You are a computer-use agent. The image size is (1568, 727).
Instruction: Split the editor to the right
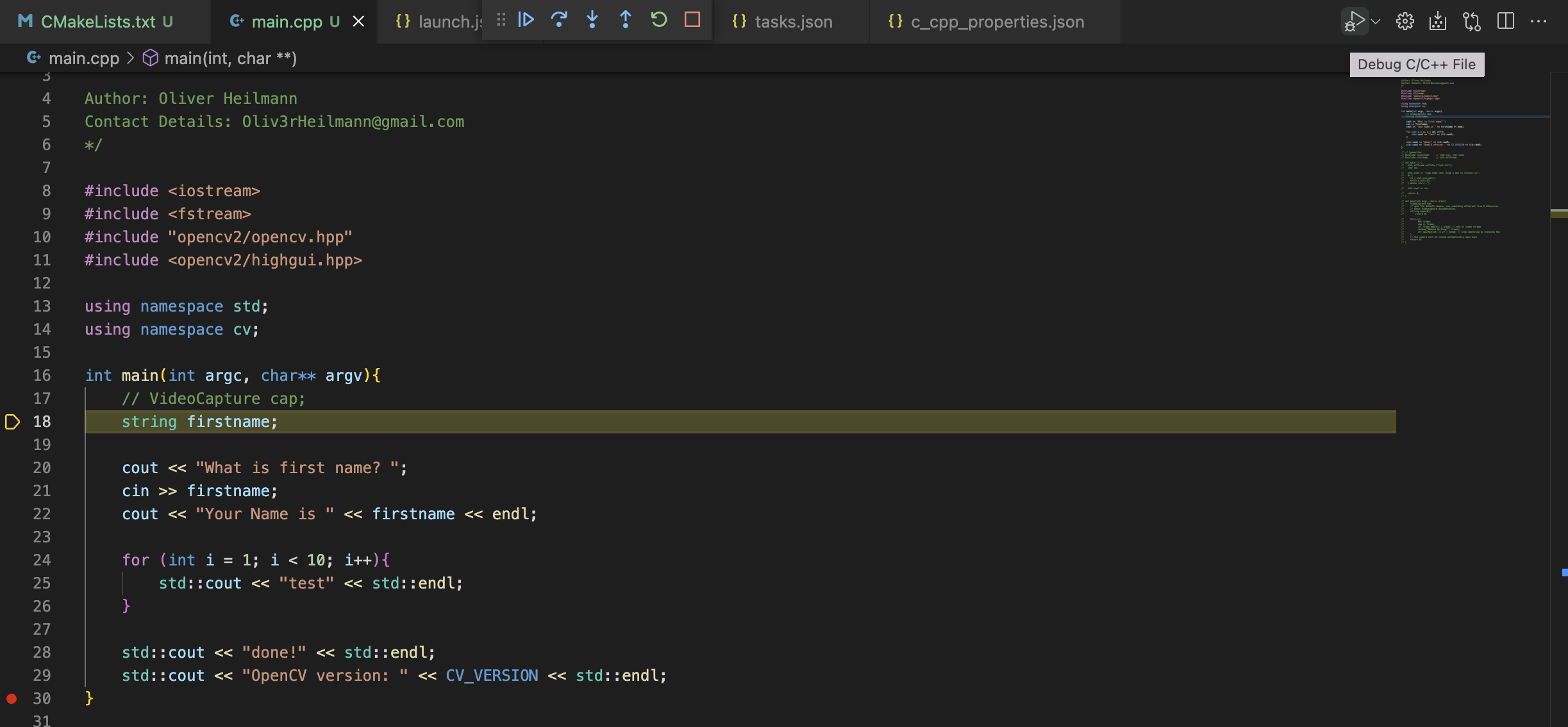[x=1506, y=21]
